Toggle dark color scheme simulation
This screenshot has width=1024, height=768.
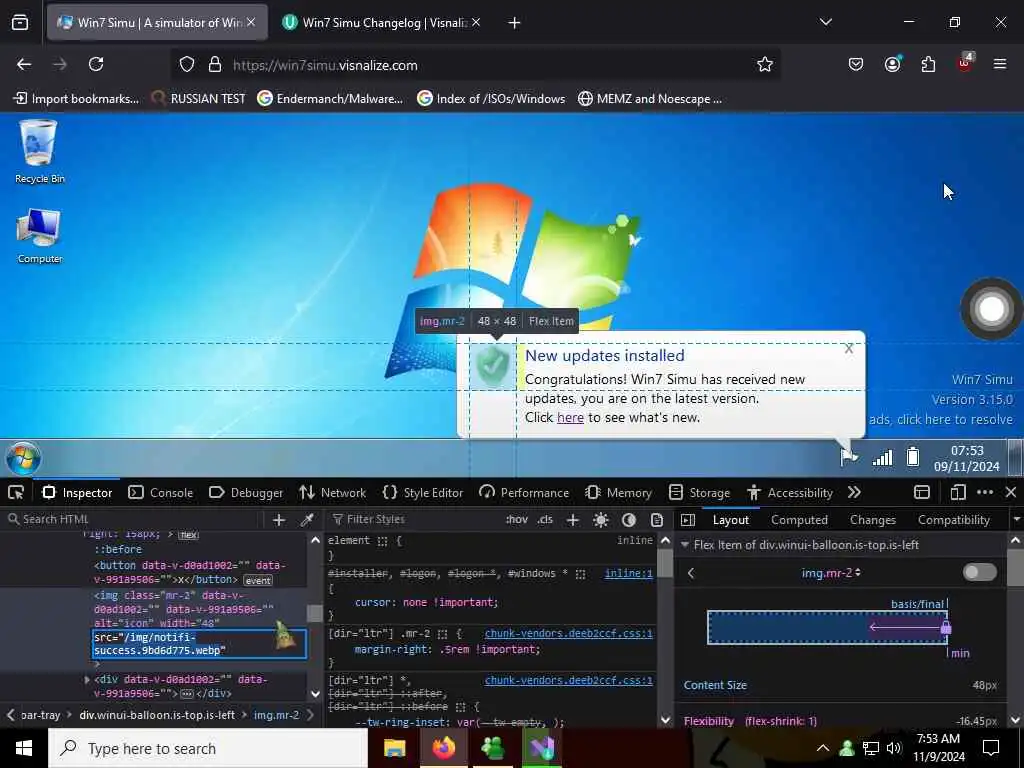[629, 519]
